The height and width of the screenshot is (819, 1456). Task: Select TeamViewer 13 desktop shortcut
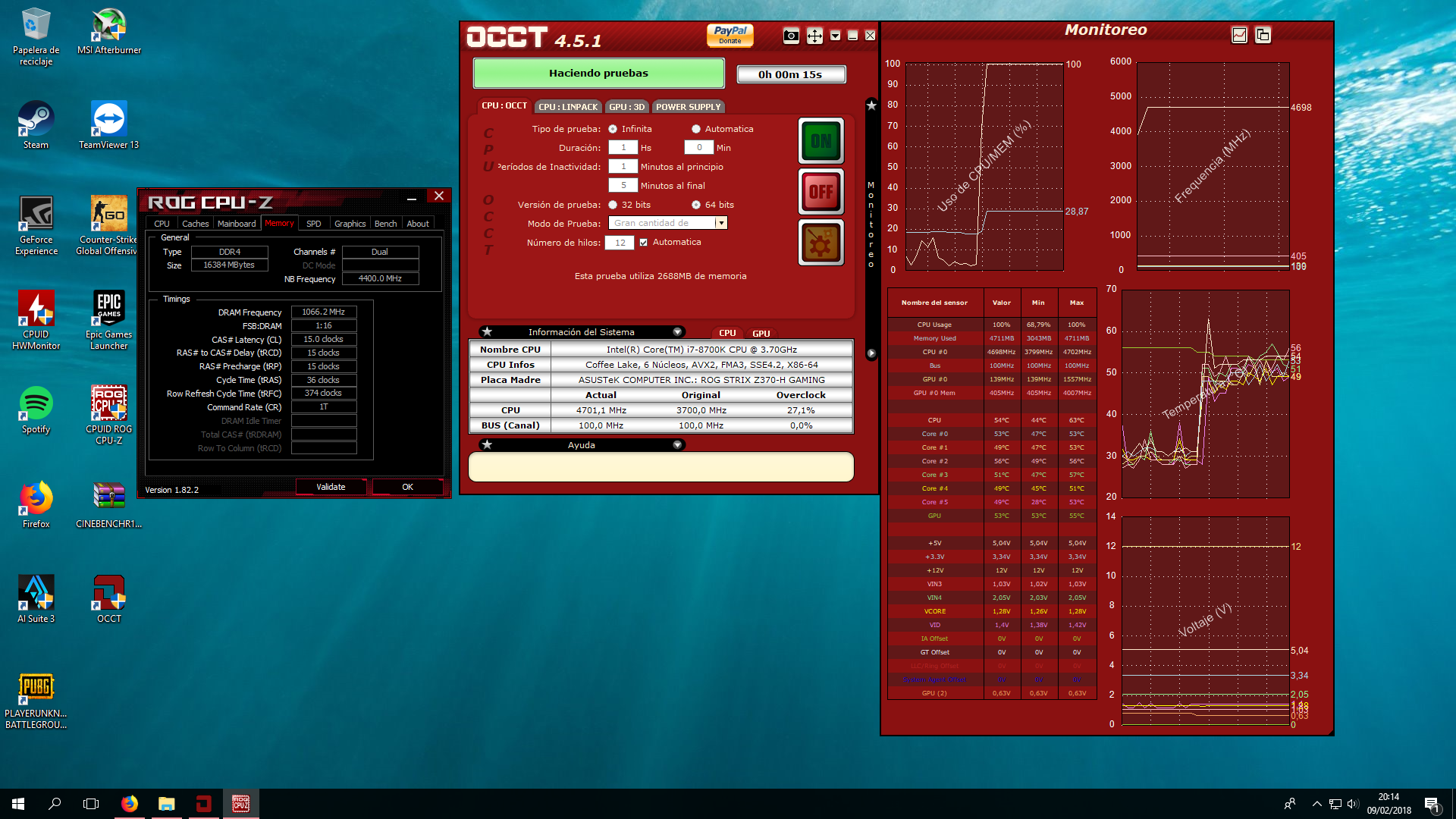pos(109,126)
